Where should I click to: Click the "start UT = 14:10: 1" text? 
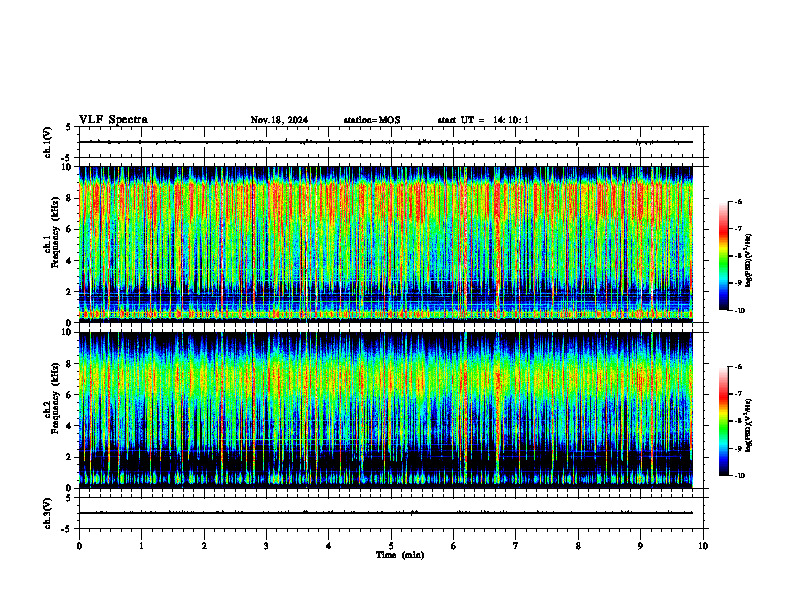tap(483, 120)
